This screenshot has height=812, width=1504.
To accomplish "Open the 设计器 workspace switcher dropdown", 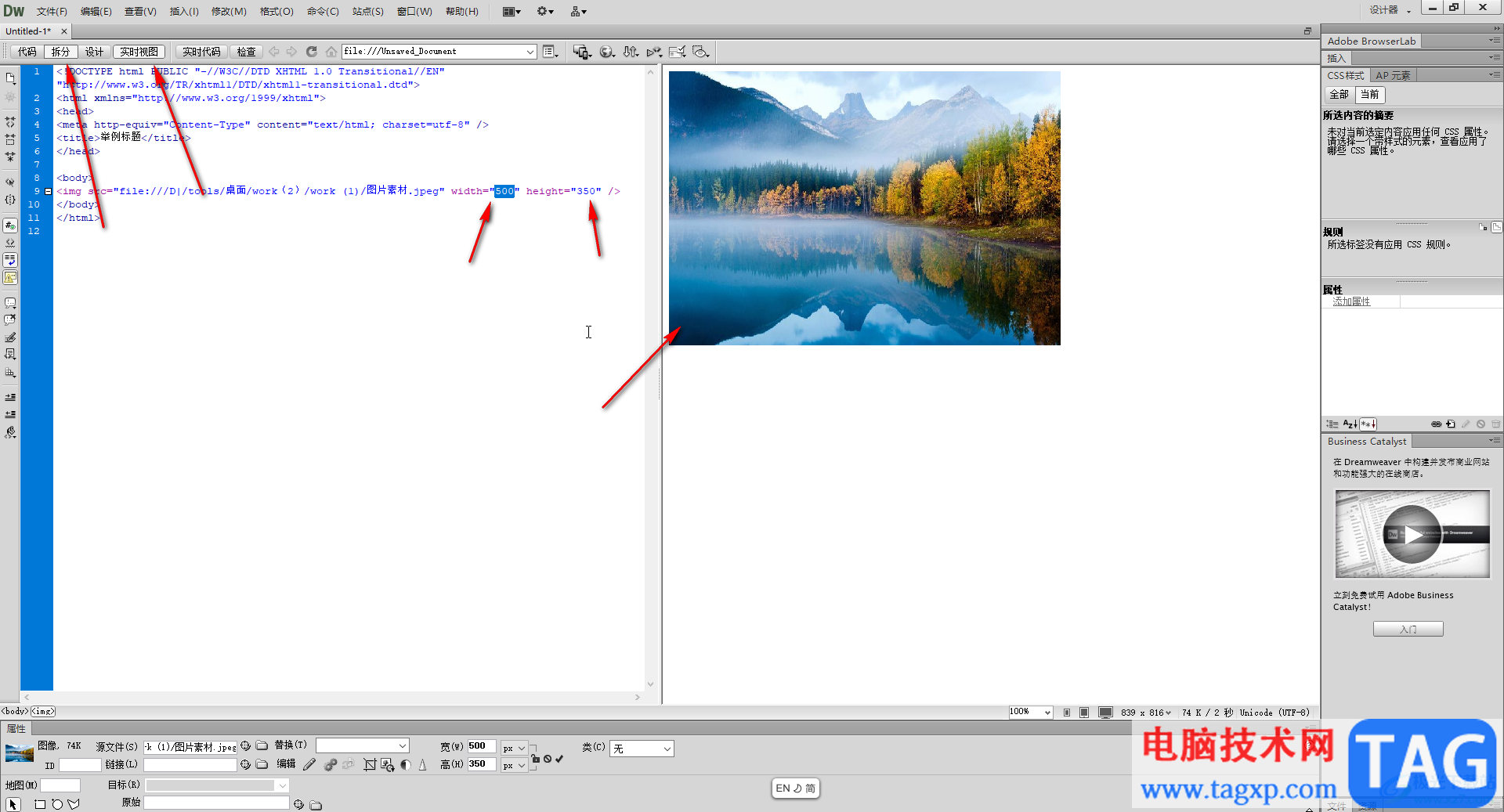I will click(1391, 10).
